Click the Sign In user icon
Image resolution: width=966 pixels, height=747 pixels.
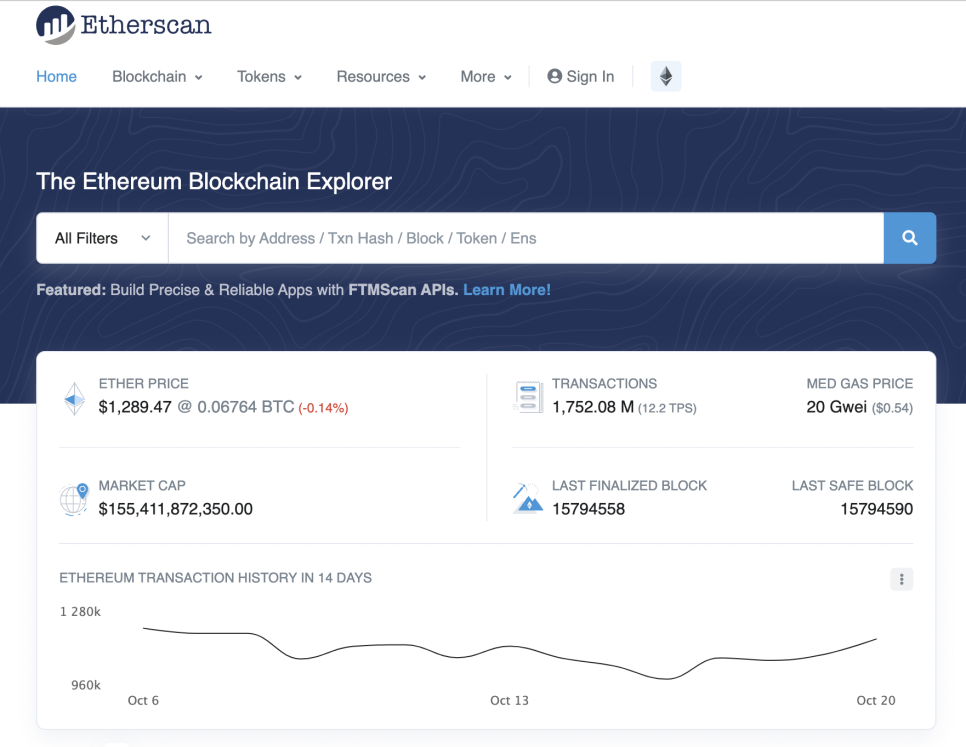click(554, 76)
